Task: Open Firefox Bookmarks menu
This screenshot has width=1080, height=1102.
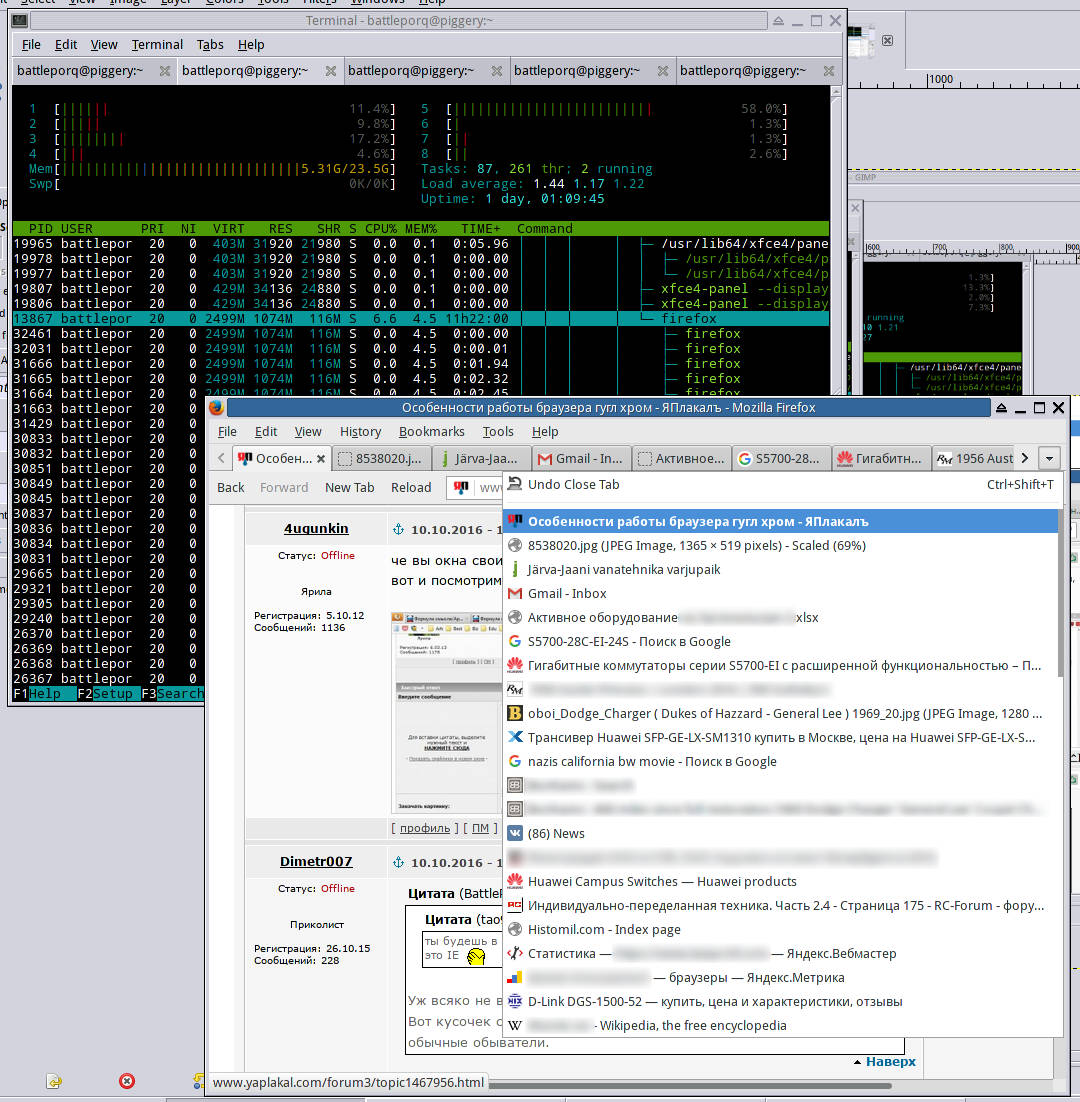Action: (x=431, y=432)
